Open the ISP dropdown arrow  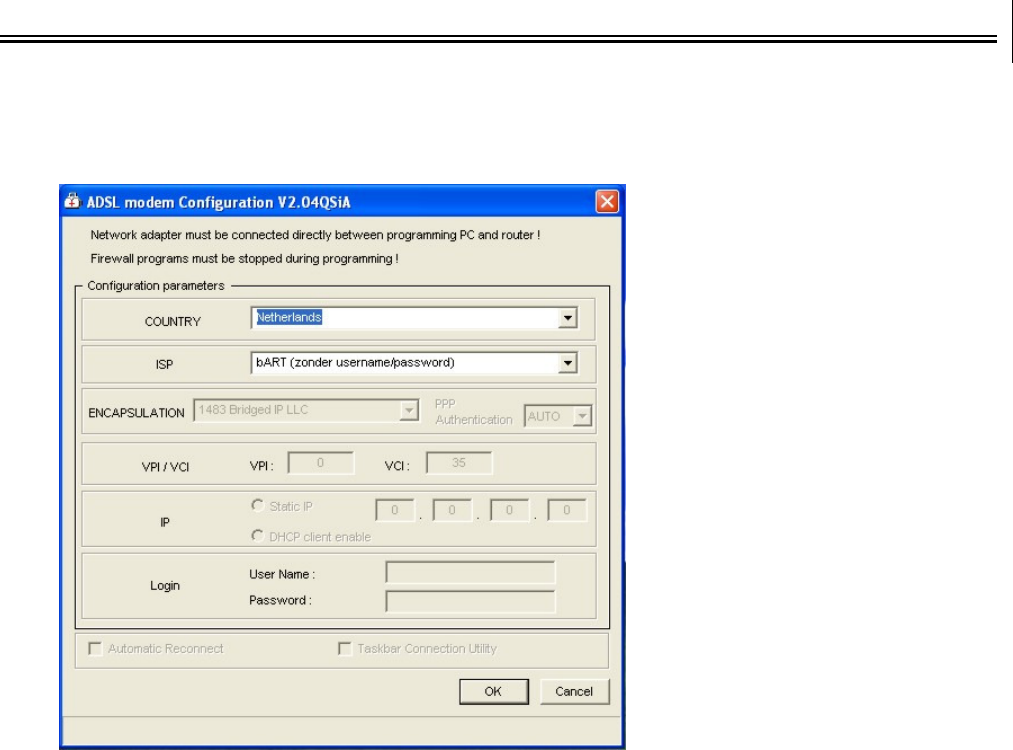coord(567,363)
